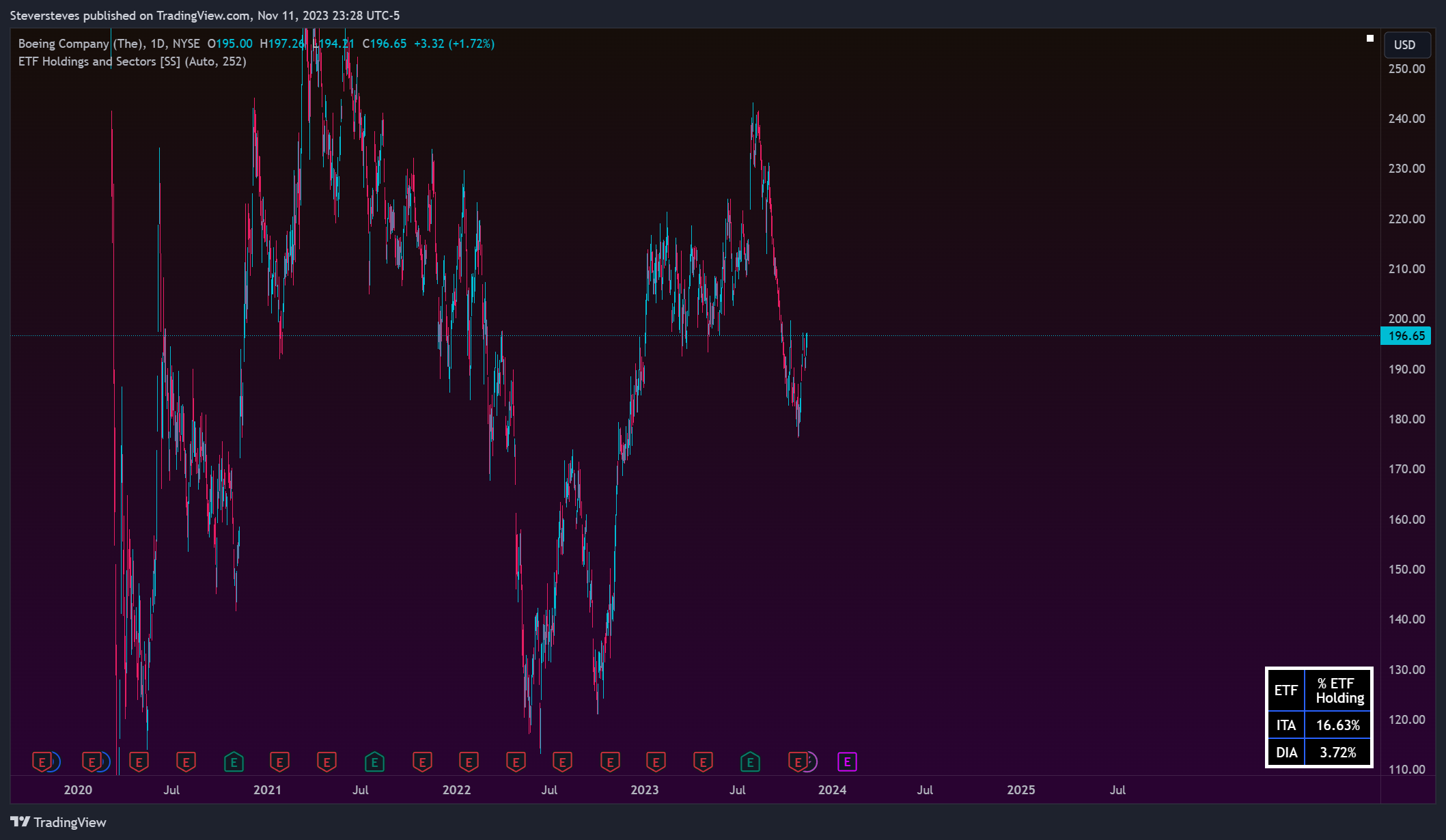Click the ITA cell in ETF table
1446x840 pixels.
pos(1286,725)
